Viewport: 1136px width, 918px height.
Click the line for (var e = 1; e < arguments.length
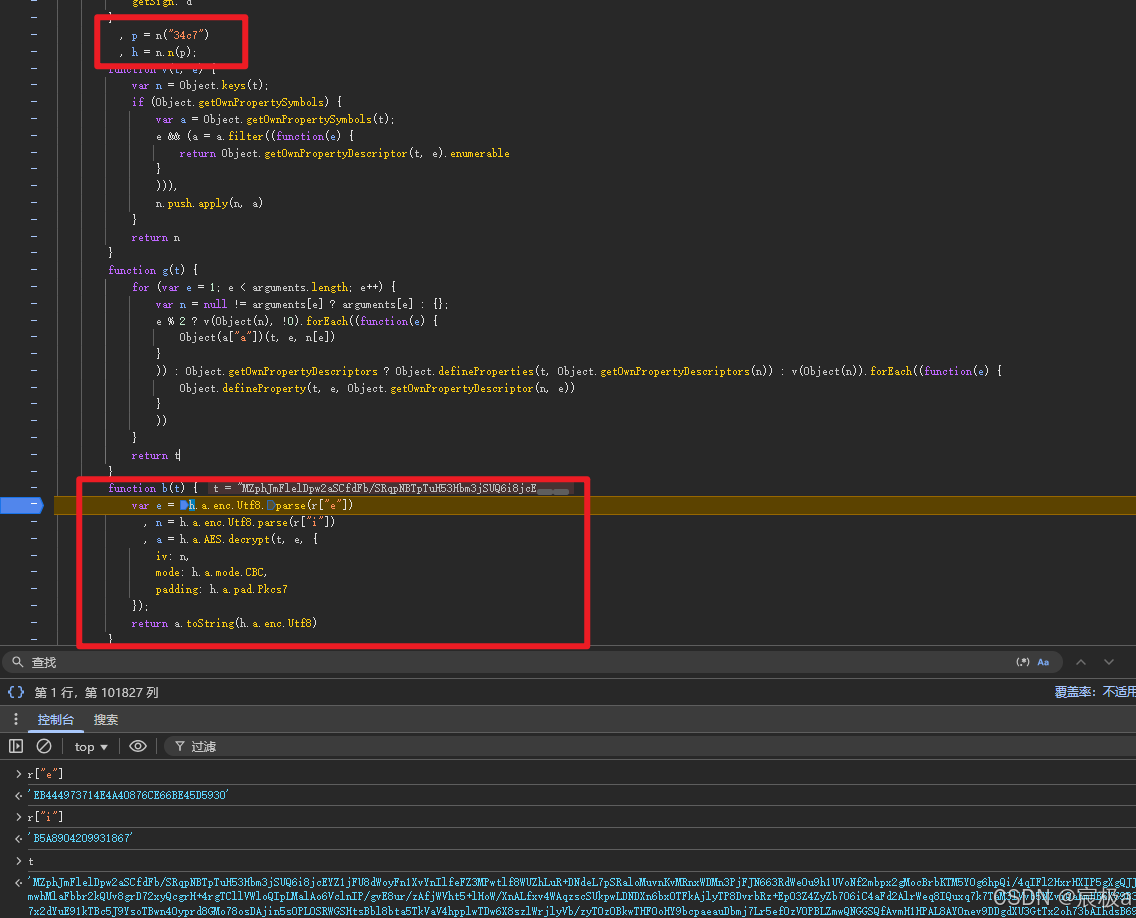coord(264,287)
